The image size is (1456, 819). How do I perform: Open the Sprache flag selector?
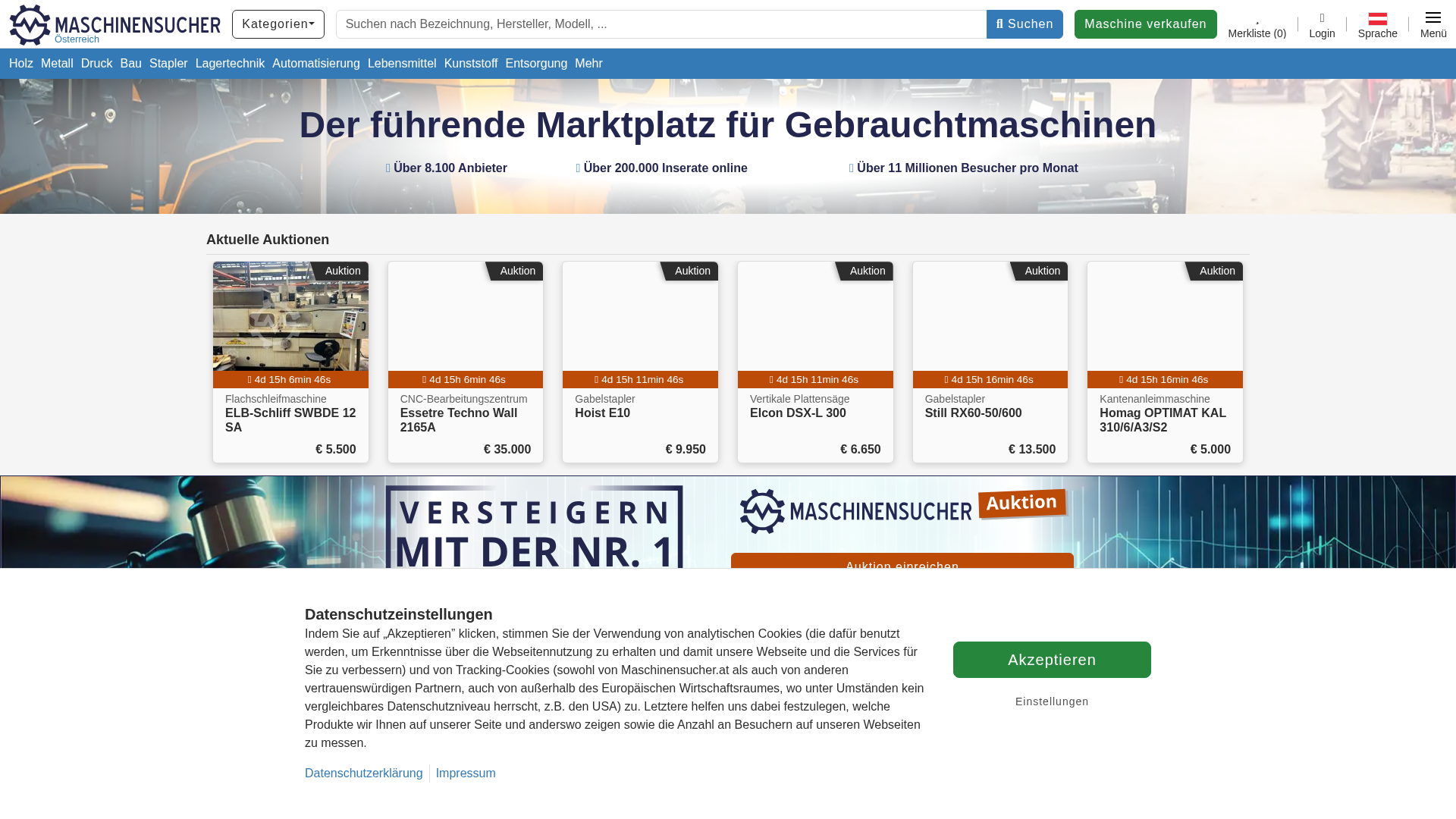[1377, 24]
